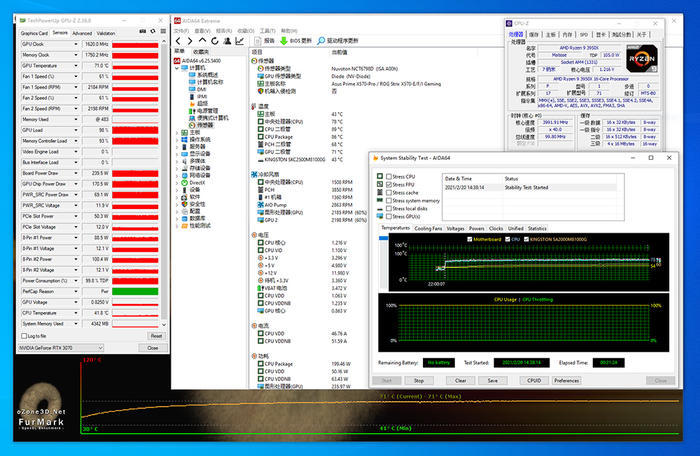Open Memory Clock sensor dropdown
This screenshot has width=700, height=456.
click(76, 55)
